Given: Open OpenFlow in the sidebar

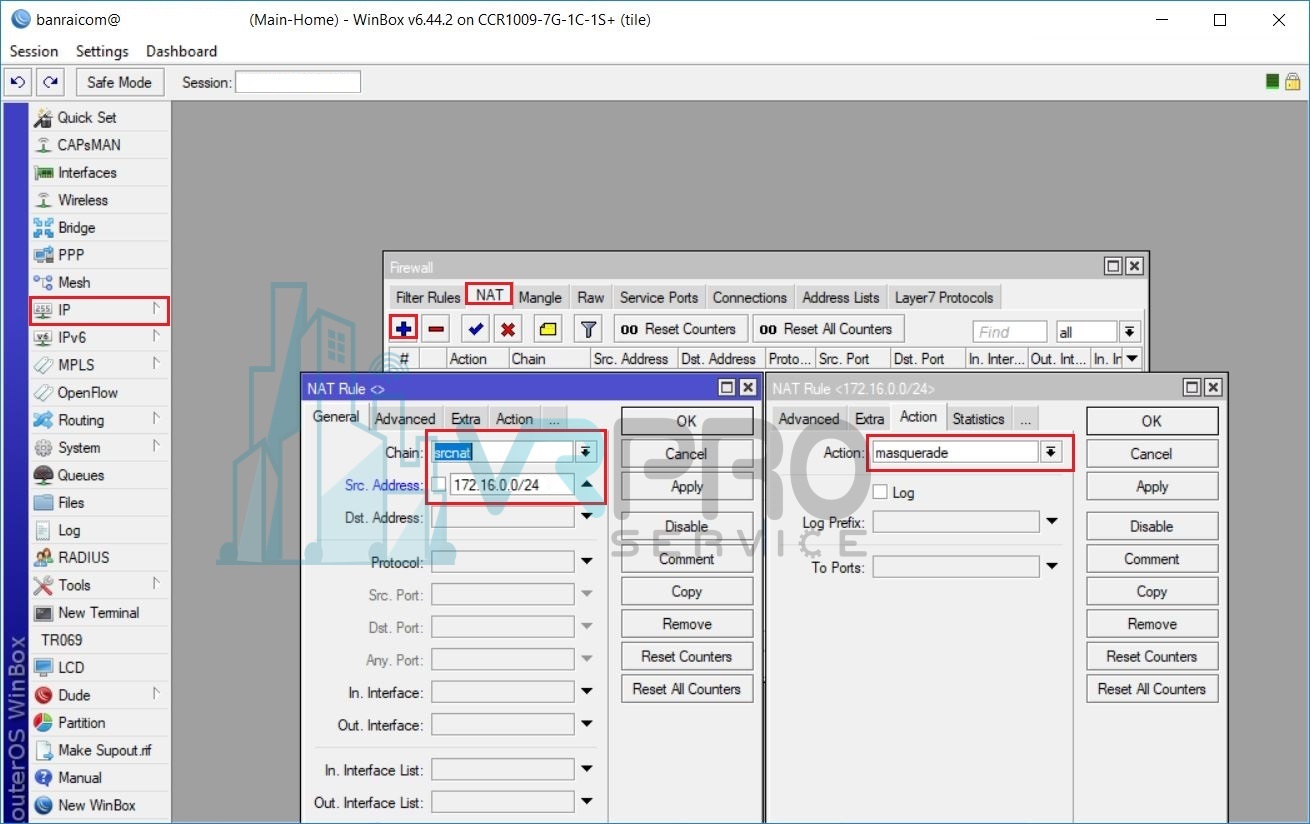Looking at the screenshot, I should click(x=88, y=392).
